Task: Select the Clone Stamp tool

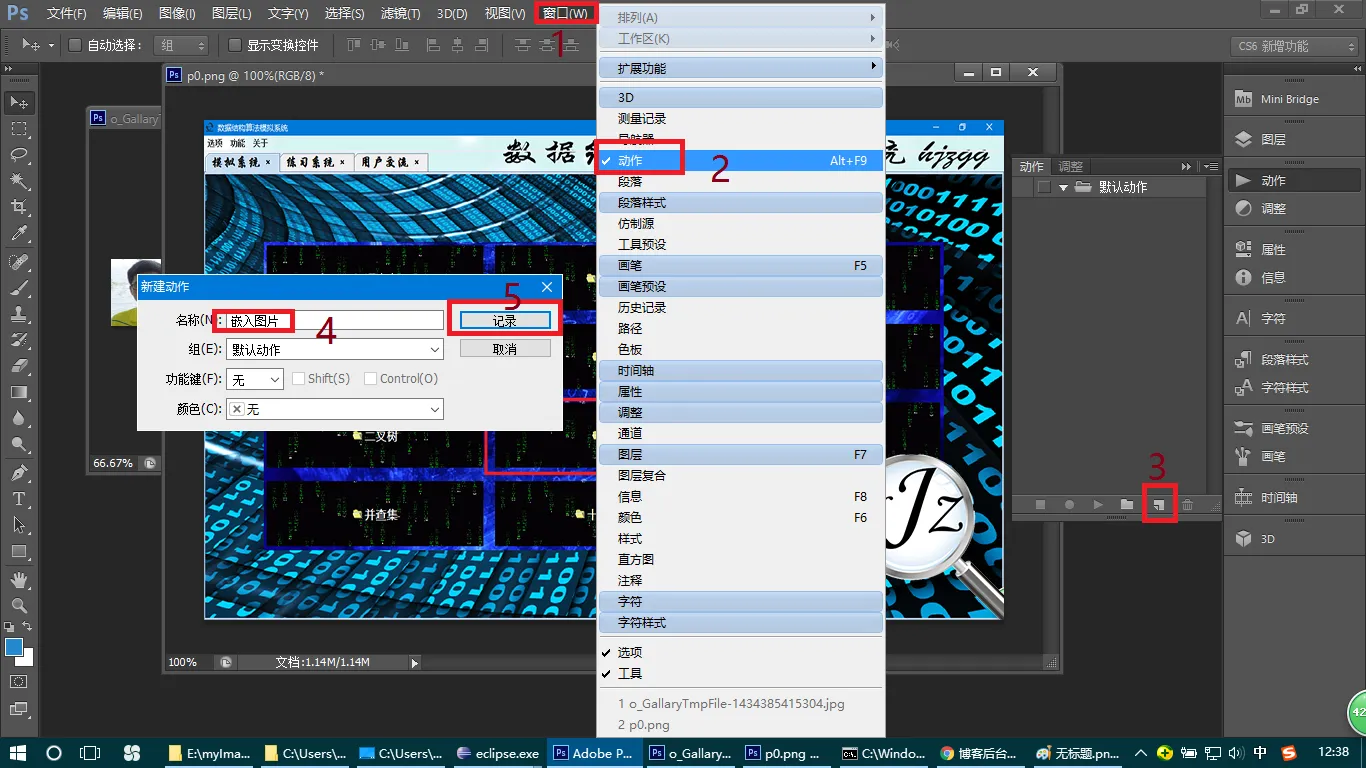Action: coord(19,314)
